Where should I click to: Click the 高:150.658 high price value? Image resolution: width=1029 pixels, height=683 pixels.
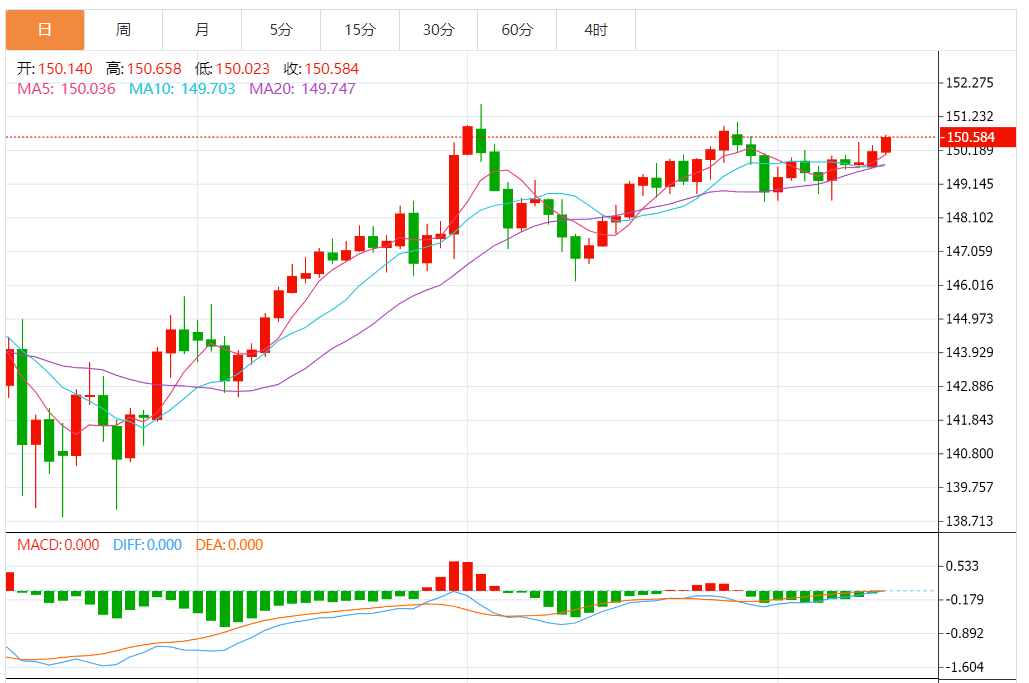click(x=144, y=69)
